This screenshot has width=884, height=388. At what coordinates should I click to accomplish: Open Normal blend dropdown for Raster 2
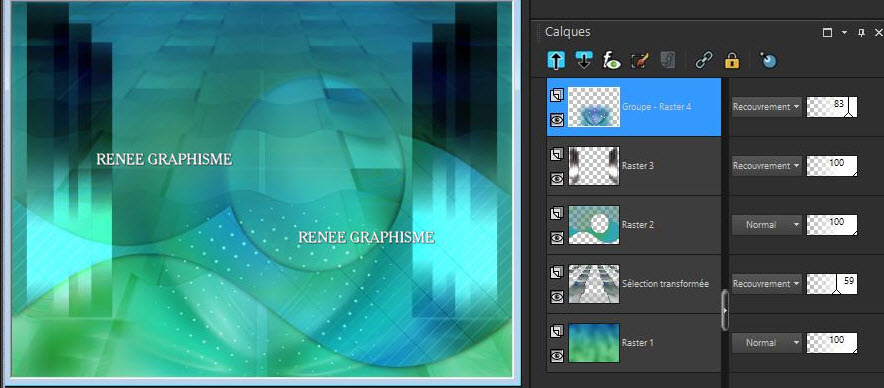766,224
